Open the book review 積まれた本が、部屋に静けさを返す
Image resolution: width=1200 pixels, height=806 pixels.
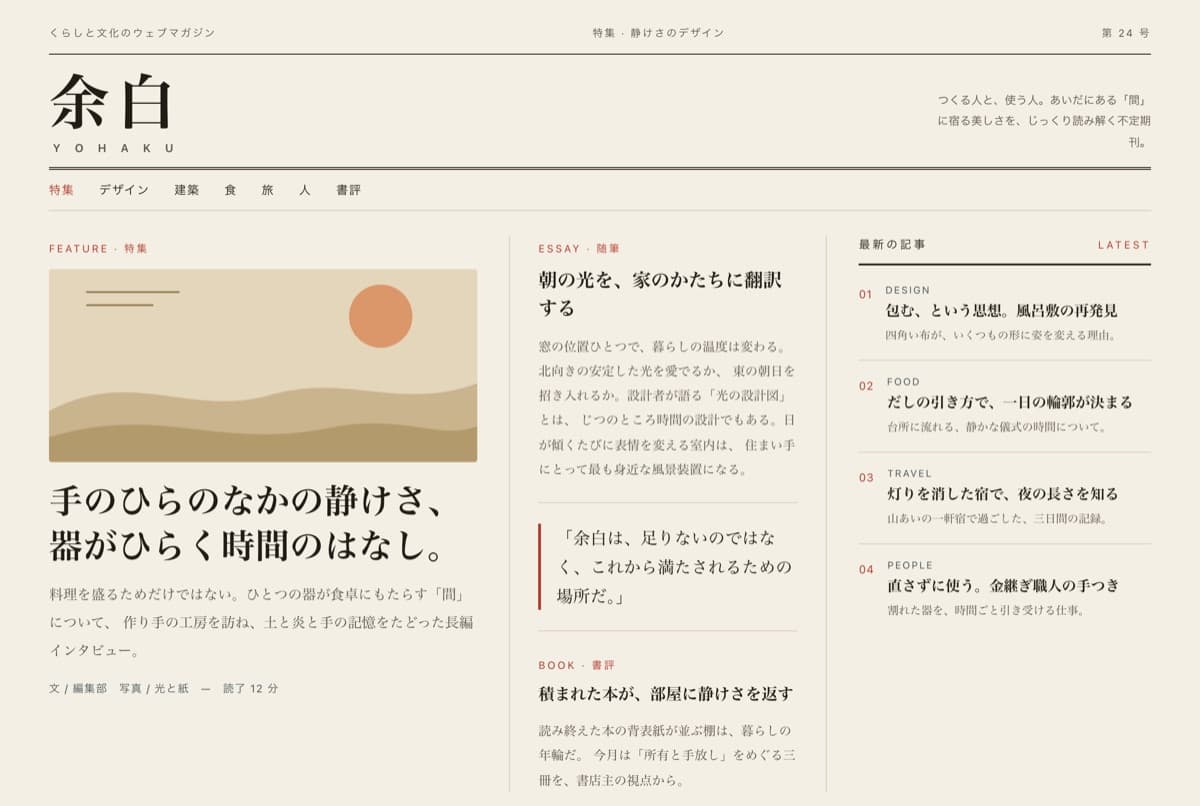tap(666, 693)
